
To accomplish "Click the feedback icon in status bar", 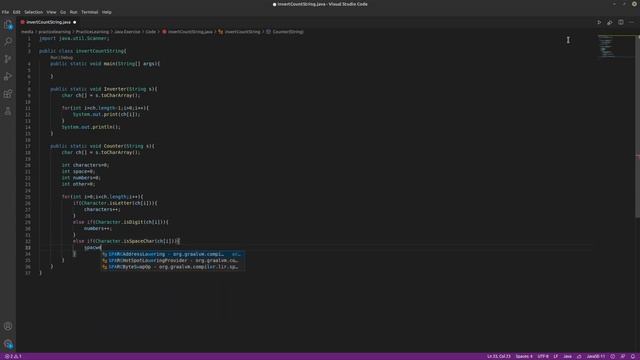I will click(623, 356).
